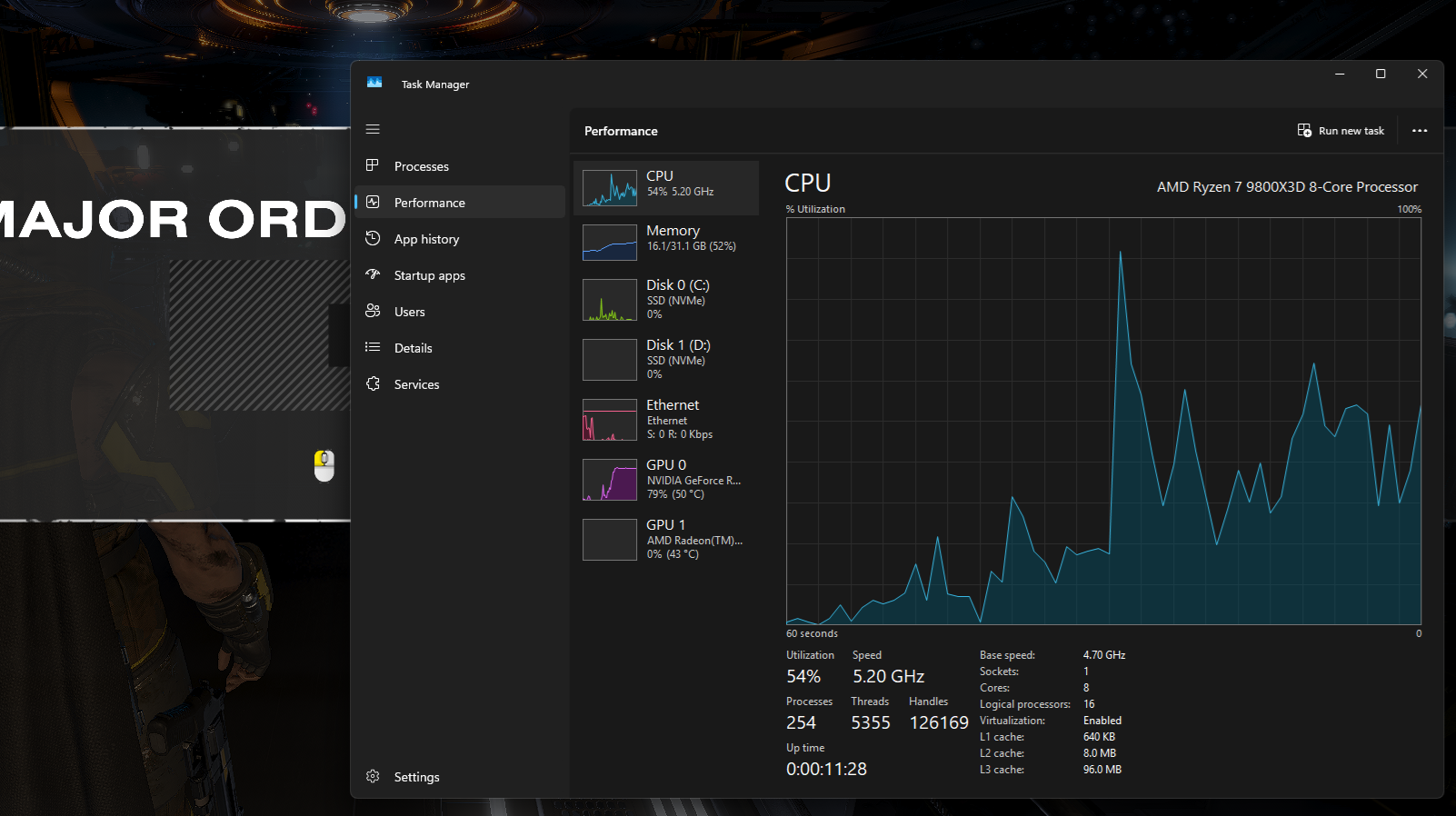Select Disk 0 (C:) performance item
The height and width of the screenshot is (816, 1456).
666,300
